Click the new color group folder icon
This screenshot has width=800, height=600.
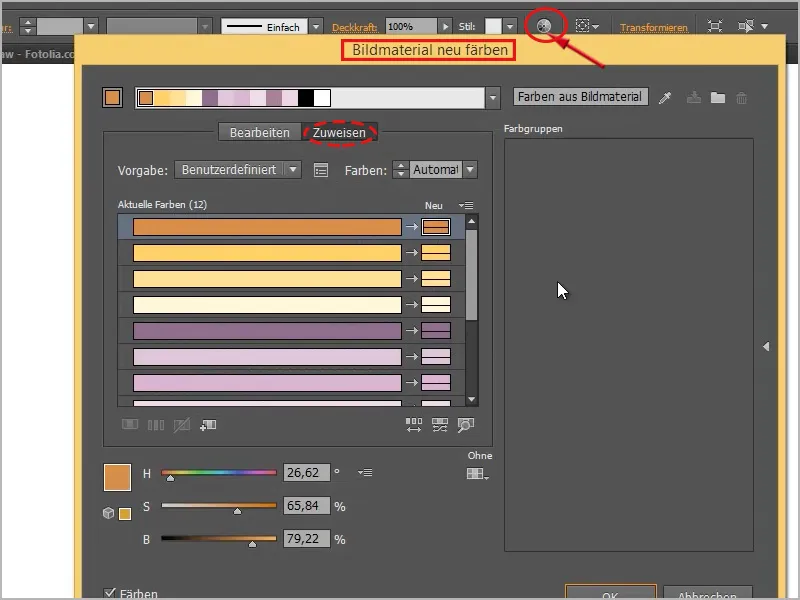tap(718, 97)
